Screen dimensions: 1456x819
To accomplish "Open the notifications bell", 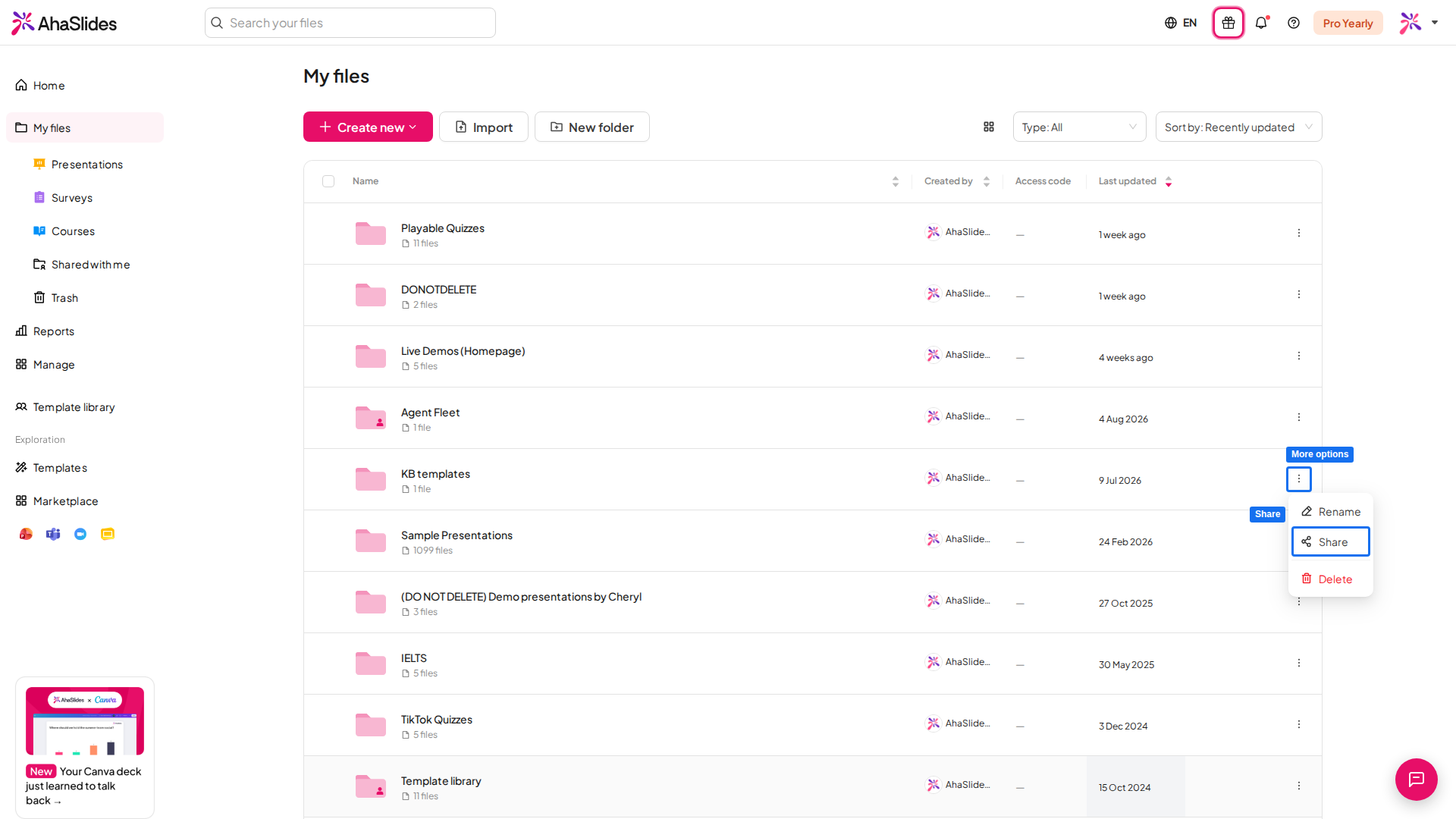I will point(1261,23).
